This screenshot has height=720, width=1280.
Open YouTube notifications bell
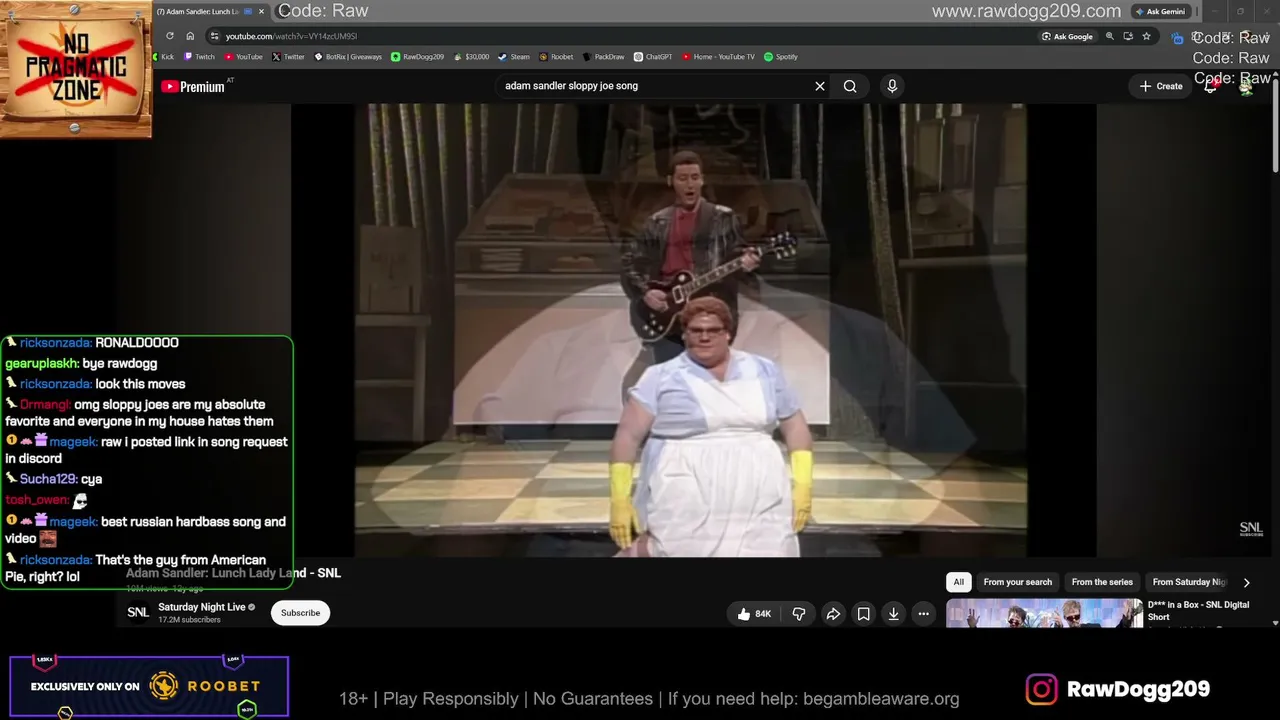coord(1210,86)
